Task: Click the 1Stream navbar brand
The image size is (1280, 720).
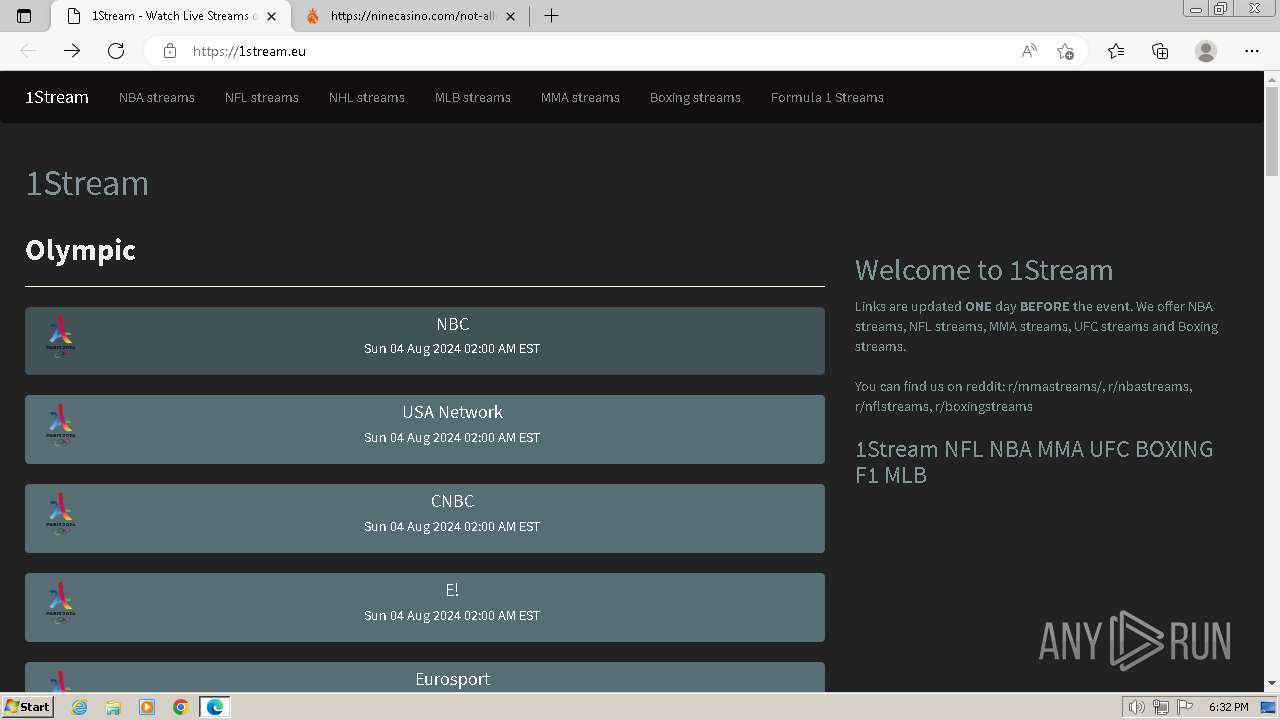Action: pyautogui.click(x=57, y=97)
